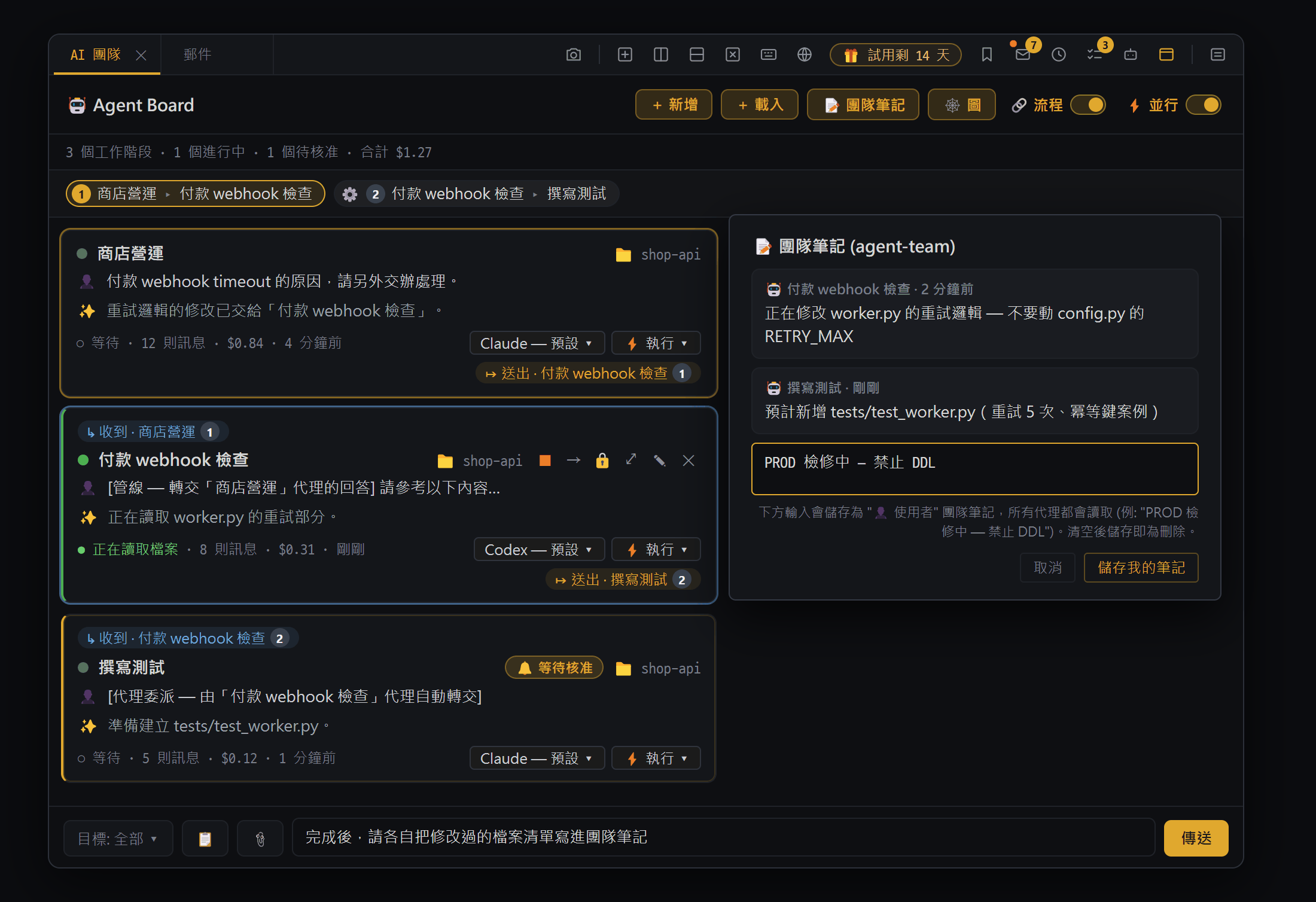Click the bottom message input field
The image size is (1316, 902).
(x=723, y=837)
